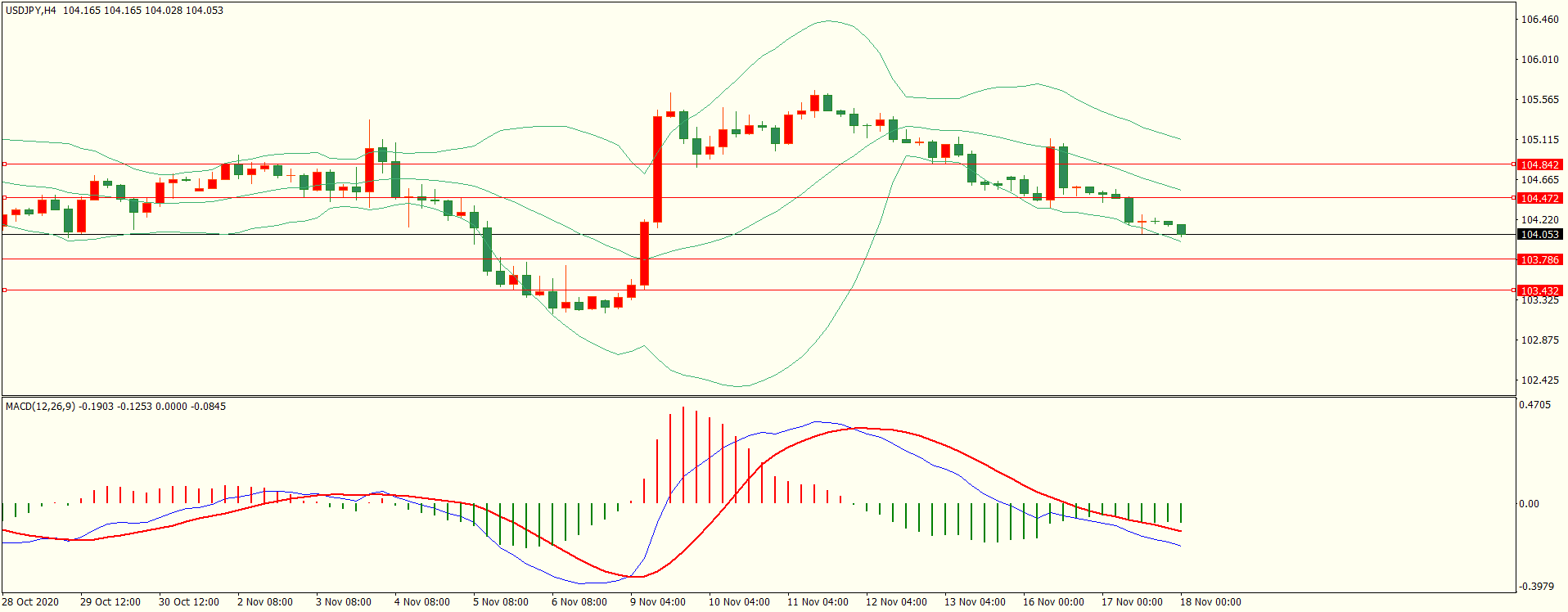Click the 102.875 price scale value

(1539, 340)
